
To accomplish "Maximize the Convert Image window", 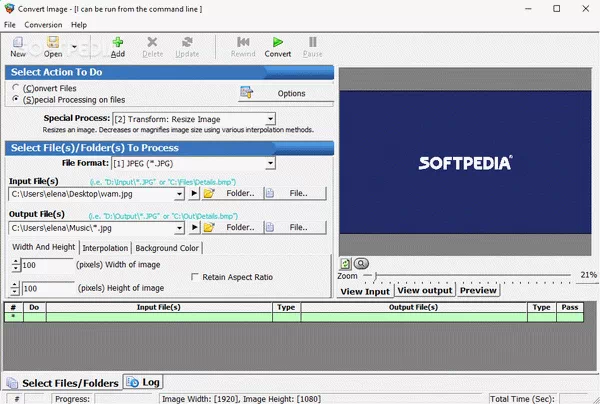I will (557, 8).
